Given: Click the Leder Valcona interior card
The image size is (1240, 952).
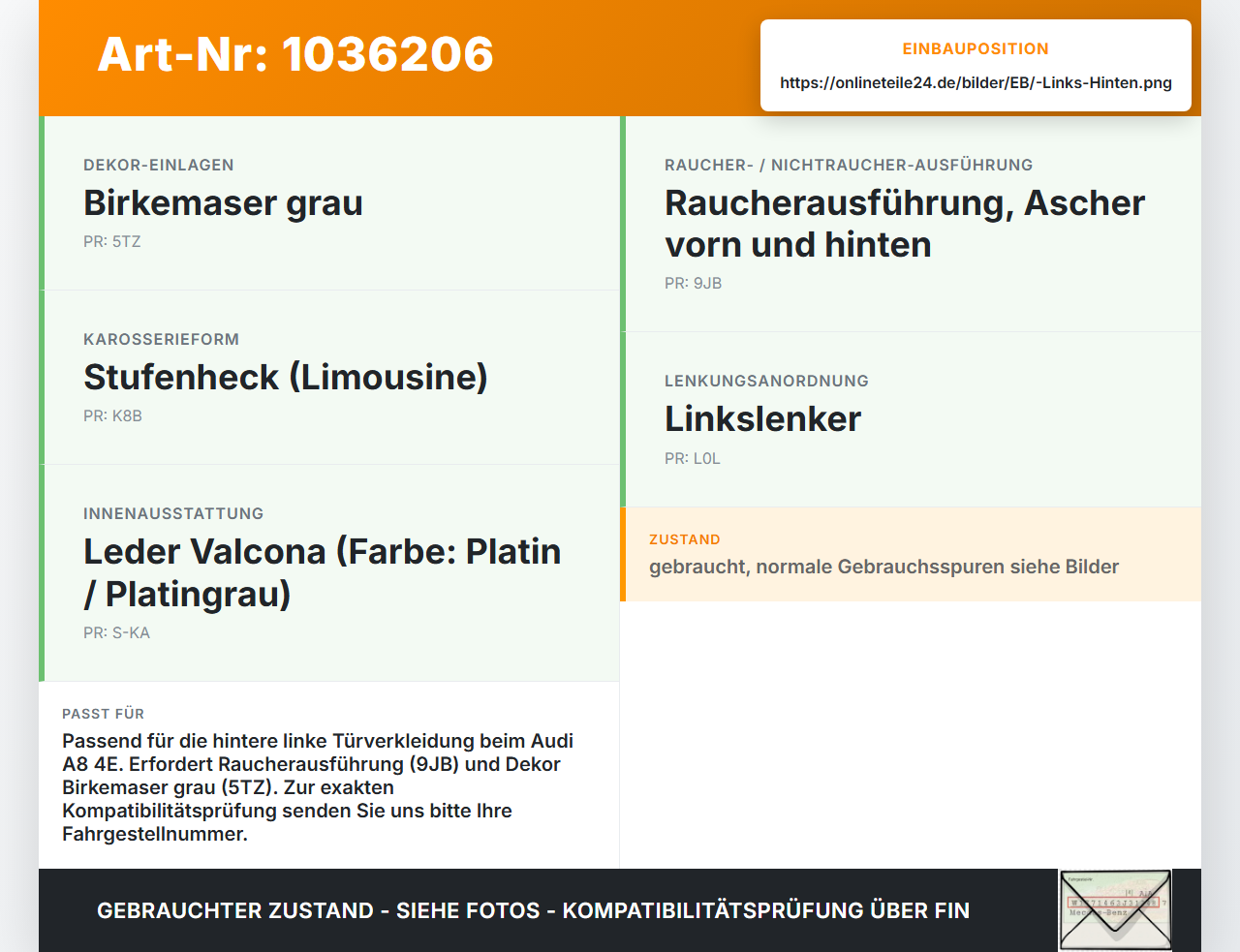Looking at the screenshot, I should [x=329, y=573].
